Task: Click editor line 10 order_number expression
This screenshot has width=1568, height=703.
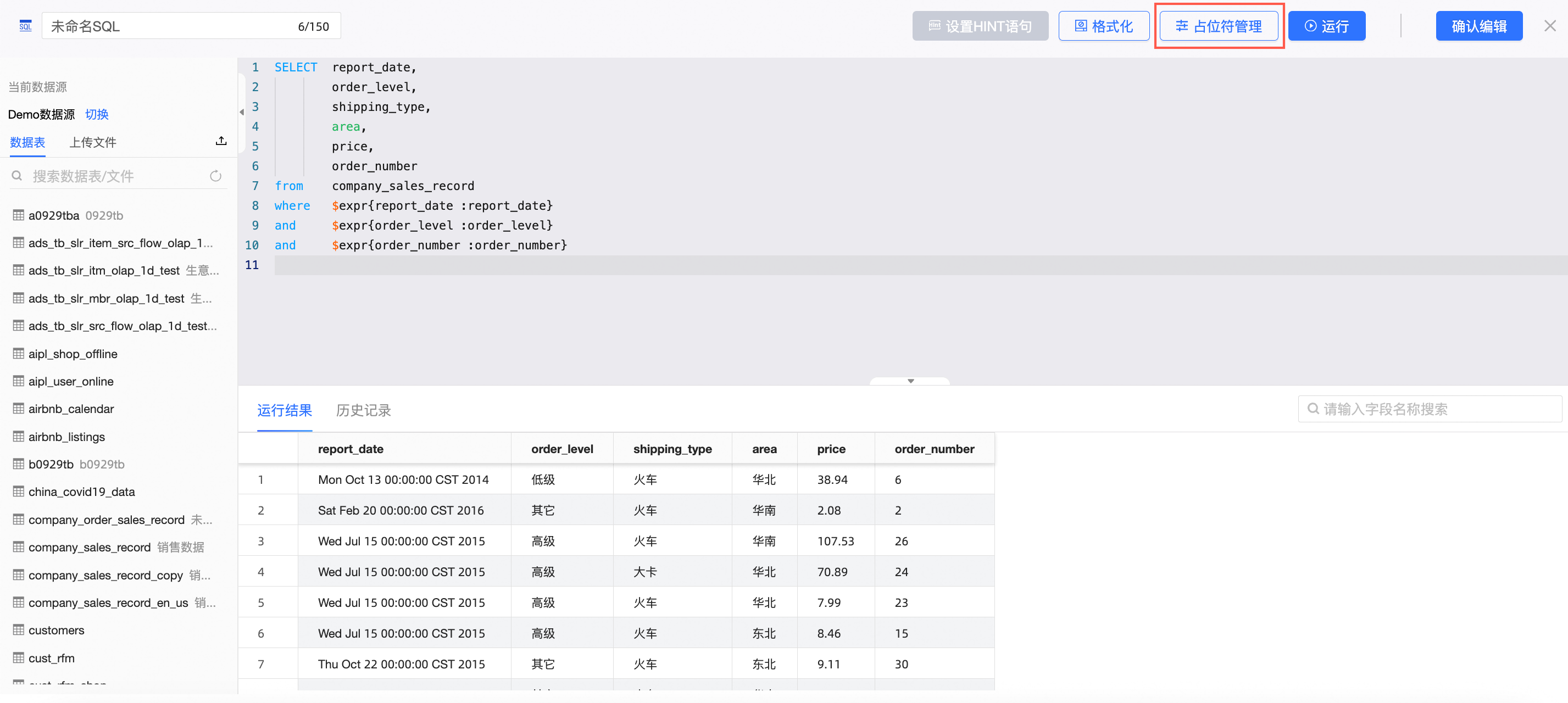Action: click(449, 246)
